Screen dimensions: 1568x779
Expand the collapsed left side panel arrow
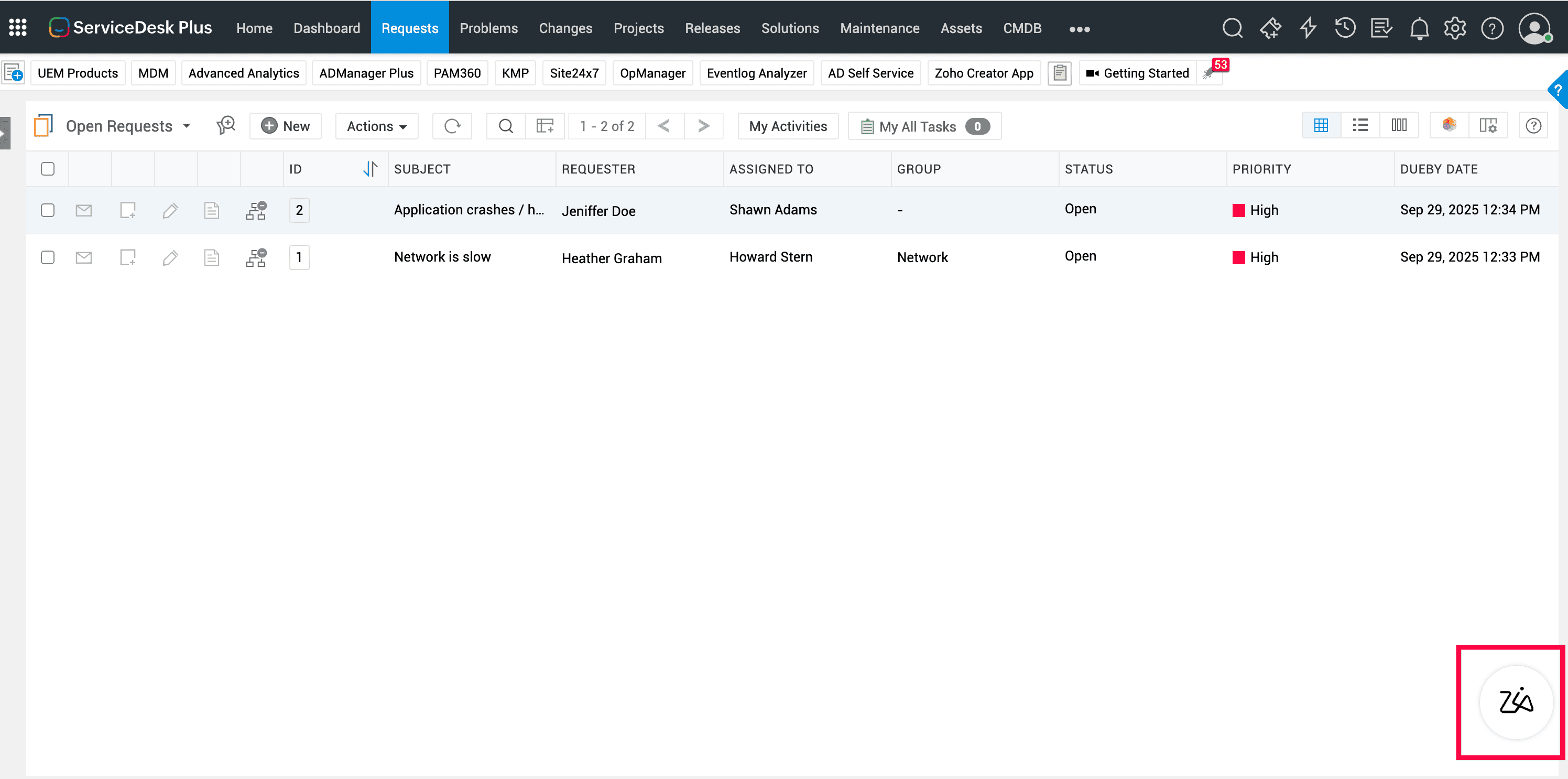tap(5, 133)
